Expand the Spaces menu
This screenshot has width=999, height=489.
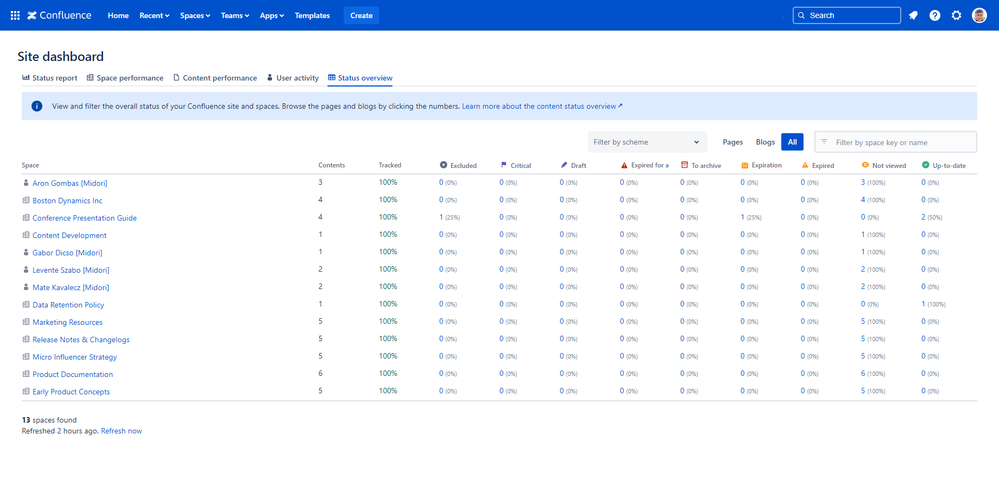(x=195, y=16)
